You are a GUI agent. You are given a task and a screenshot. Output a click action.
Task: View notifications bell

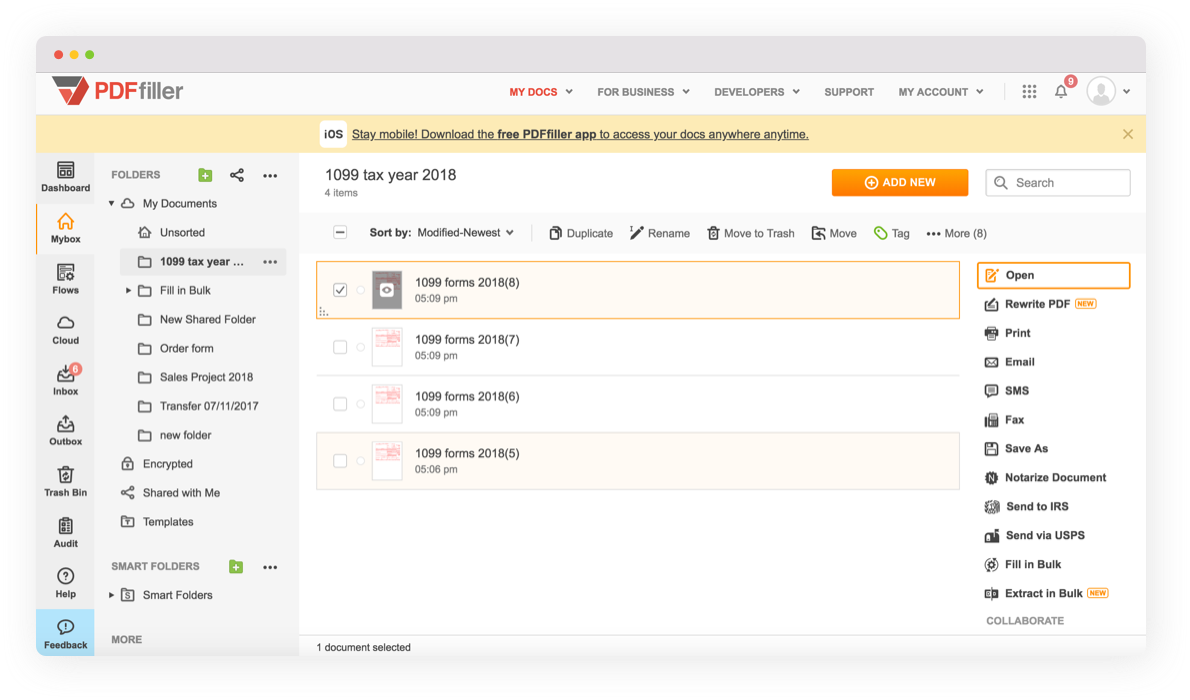pyautogui.click(x=1061, y=92)
